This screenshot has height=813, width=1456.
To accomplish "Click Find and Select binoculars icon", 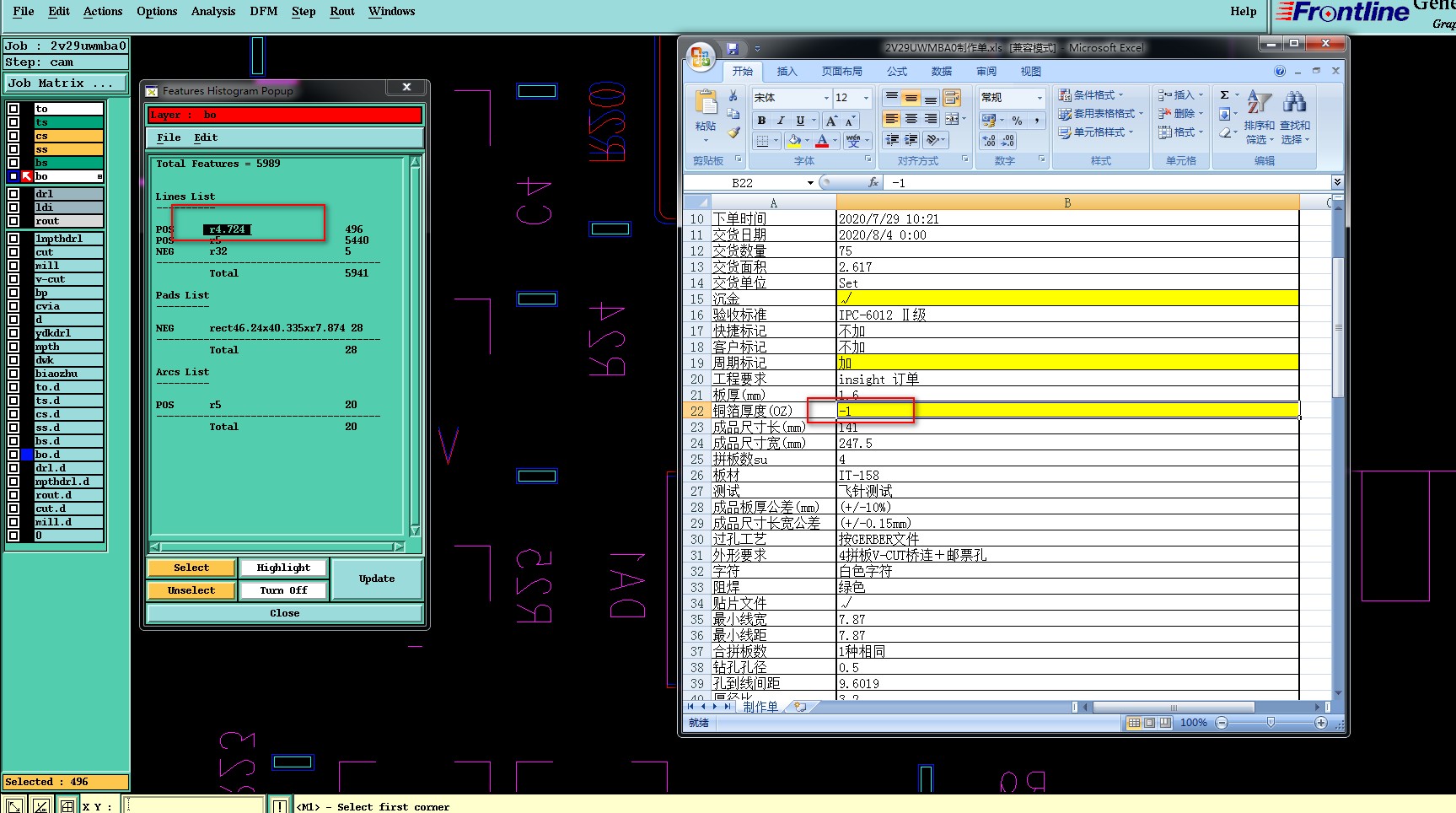I will pyautogui.click(x=1294, y=102).
